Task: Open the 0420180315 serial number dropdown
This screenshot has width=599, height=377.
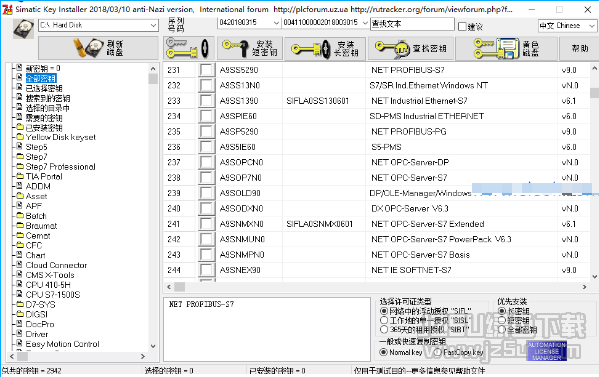Action: pos(276,23)
